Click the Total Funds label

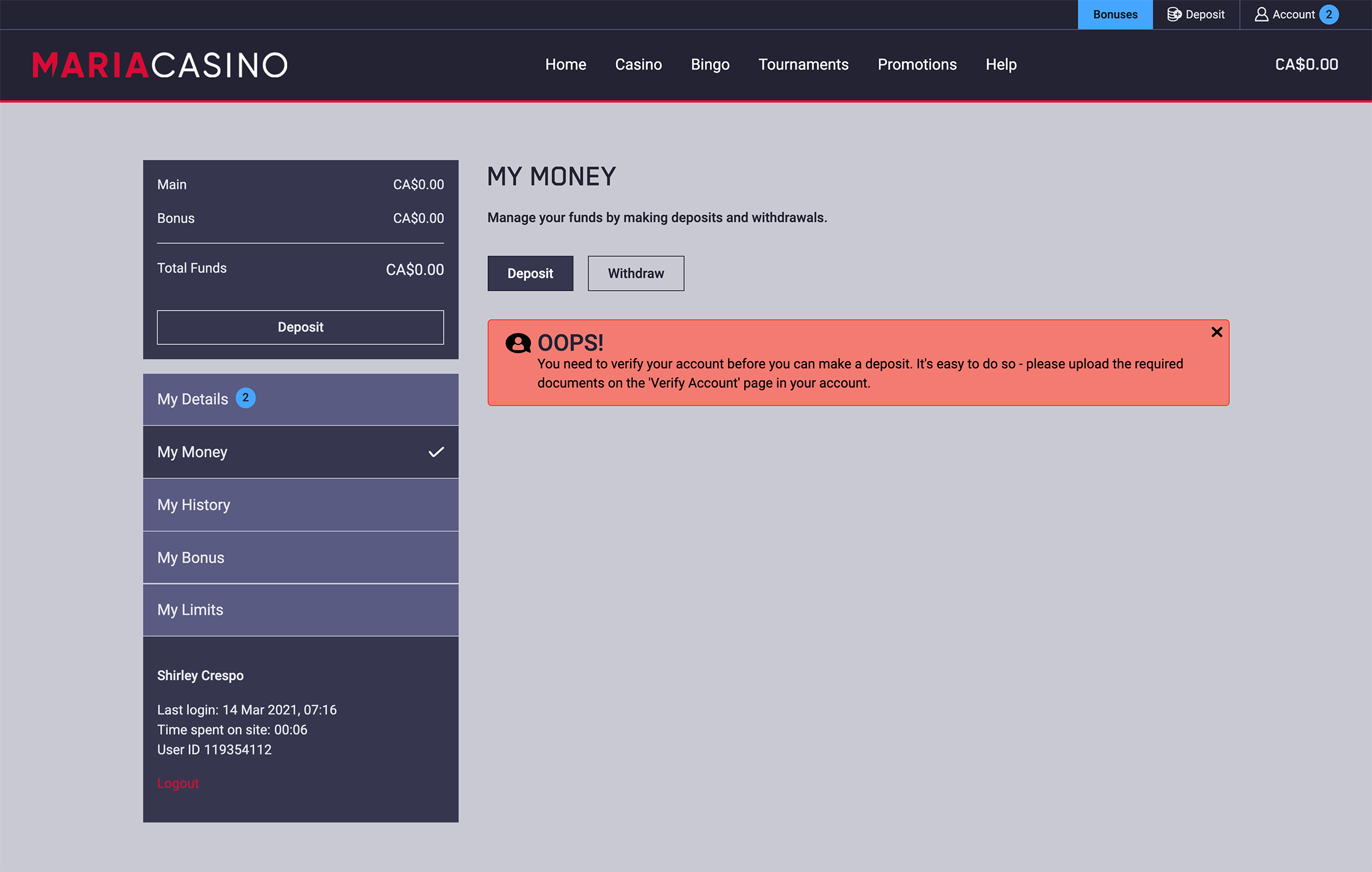[192, 268]
